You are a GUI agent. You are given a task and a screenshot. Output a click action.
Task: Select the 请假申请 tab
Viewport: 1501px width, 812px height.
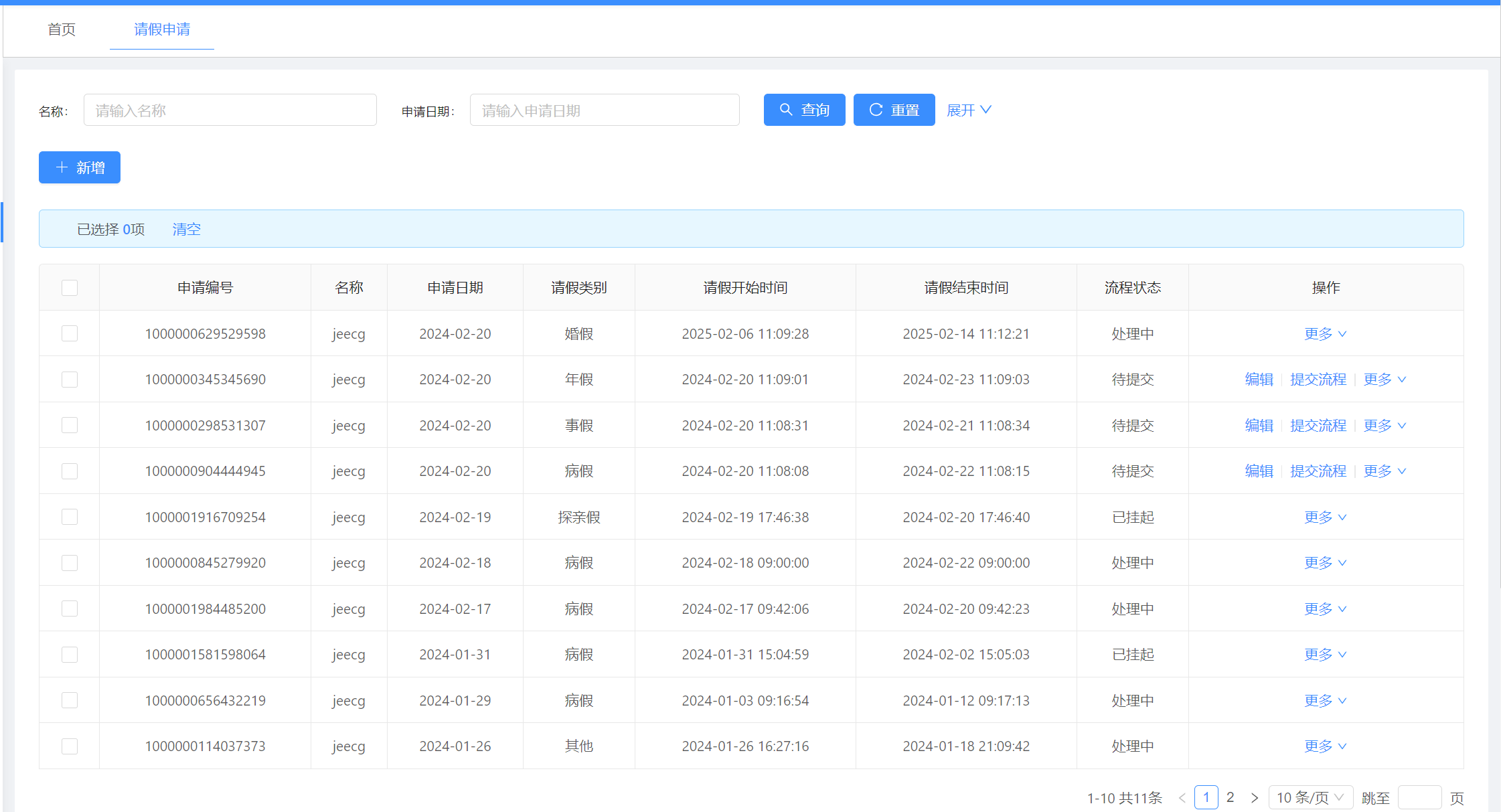tap(162, 29)
